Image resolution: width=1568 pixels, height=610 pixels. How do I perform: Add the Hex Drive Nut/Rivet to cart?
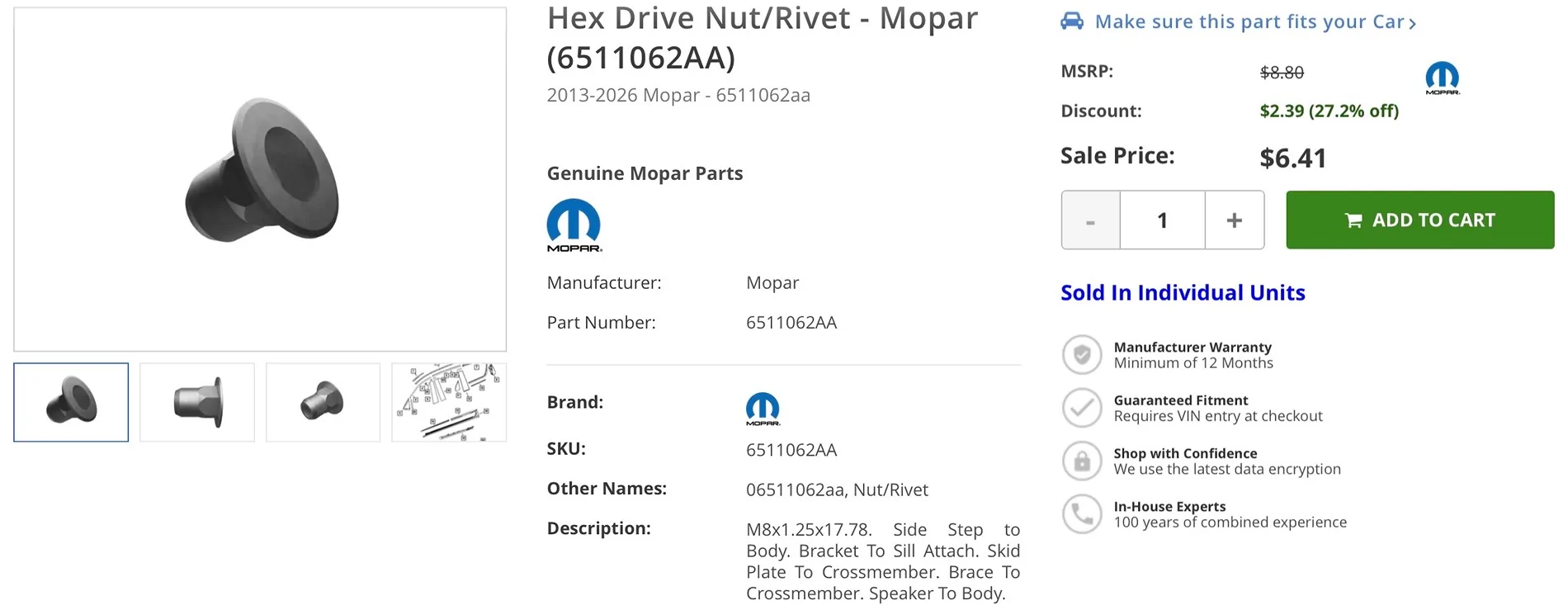(1419, 220)
